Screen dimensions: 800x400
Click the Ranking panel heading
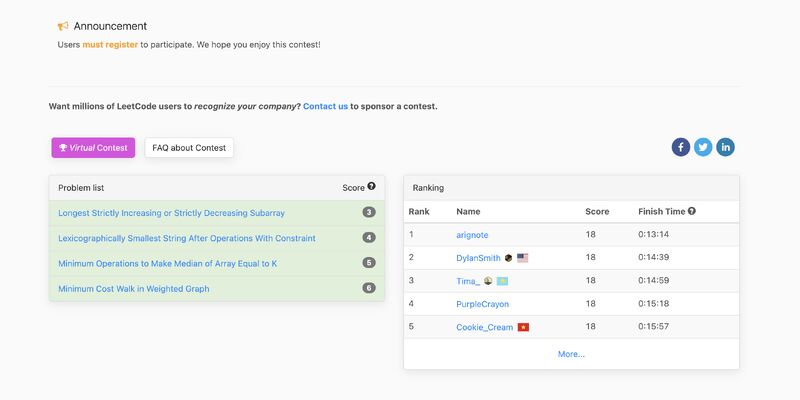(x=428, y=188)
